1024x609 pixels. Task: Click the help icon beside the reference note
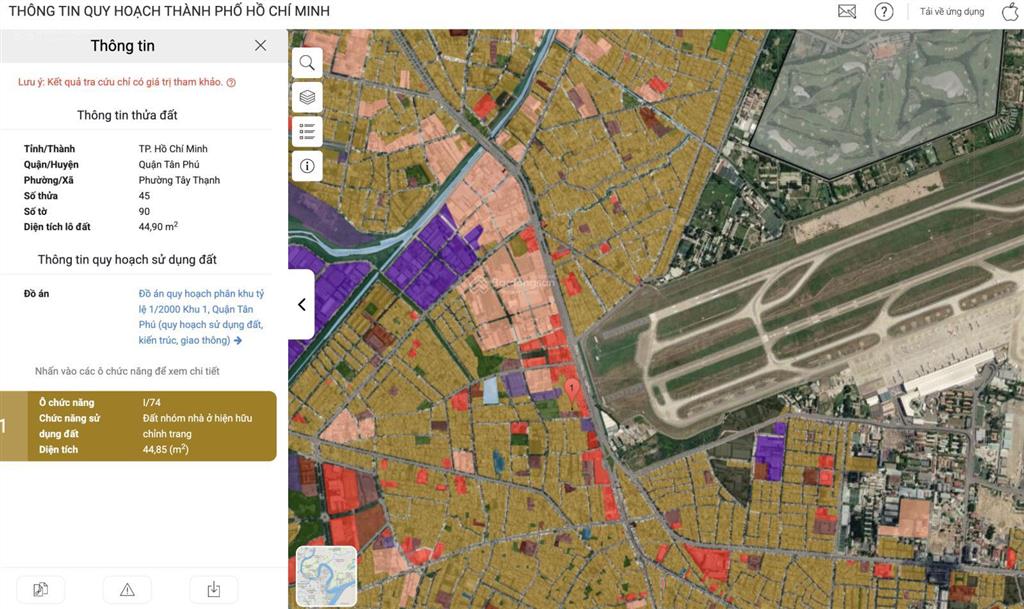pos(231,82)
